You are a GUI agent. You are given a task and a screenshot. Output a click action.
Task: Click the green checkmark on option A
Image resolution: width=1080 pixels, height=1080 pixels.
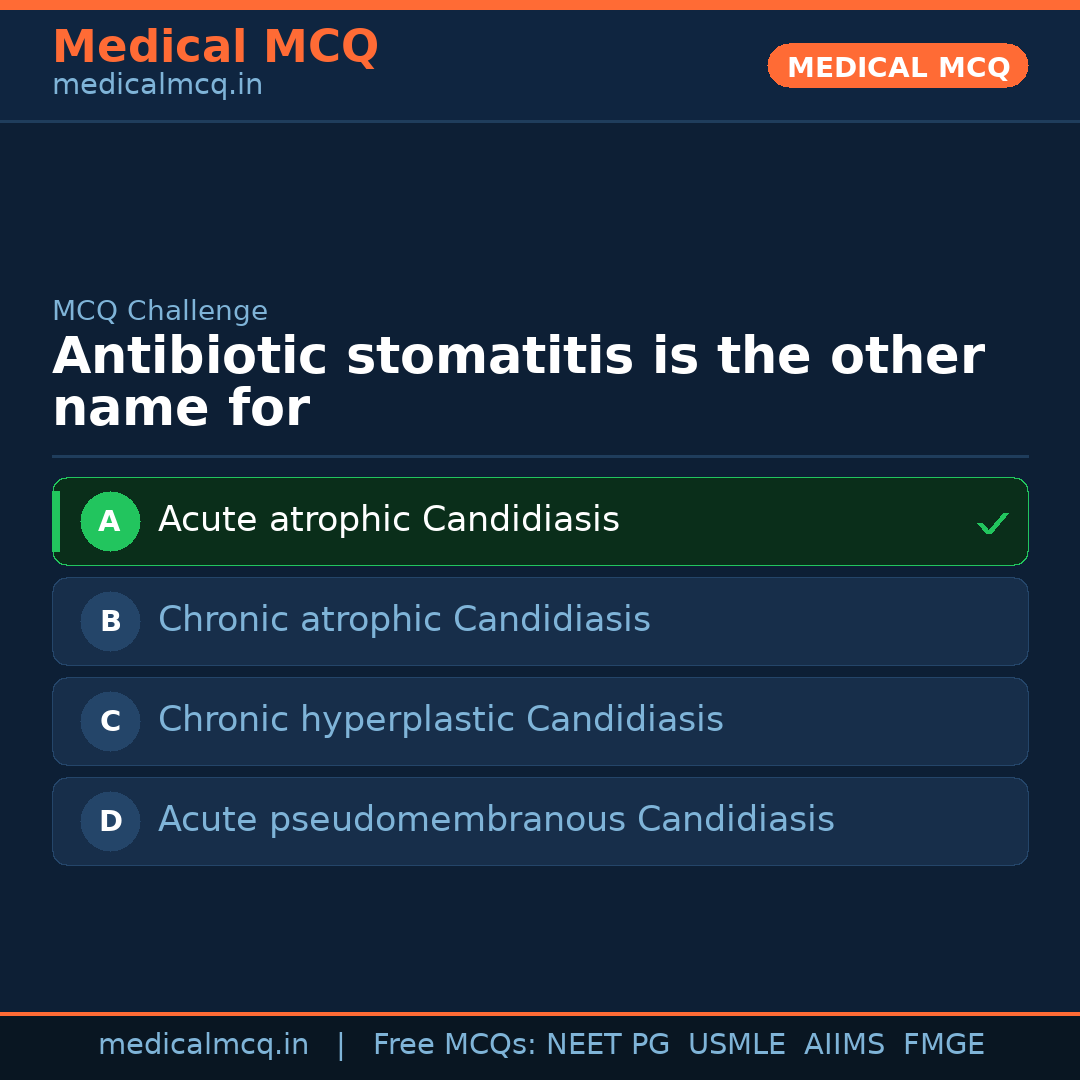[992, 523]
